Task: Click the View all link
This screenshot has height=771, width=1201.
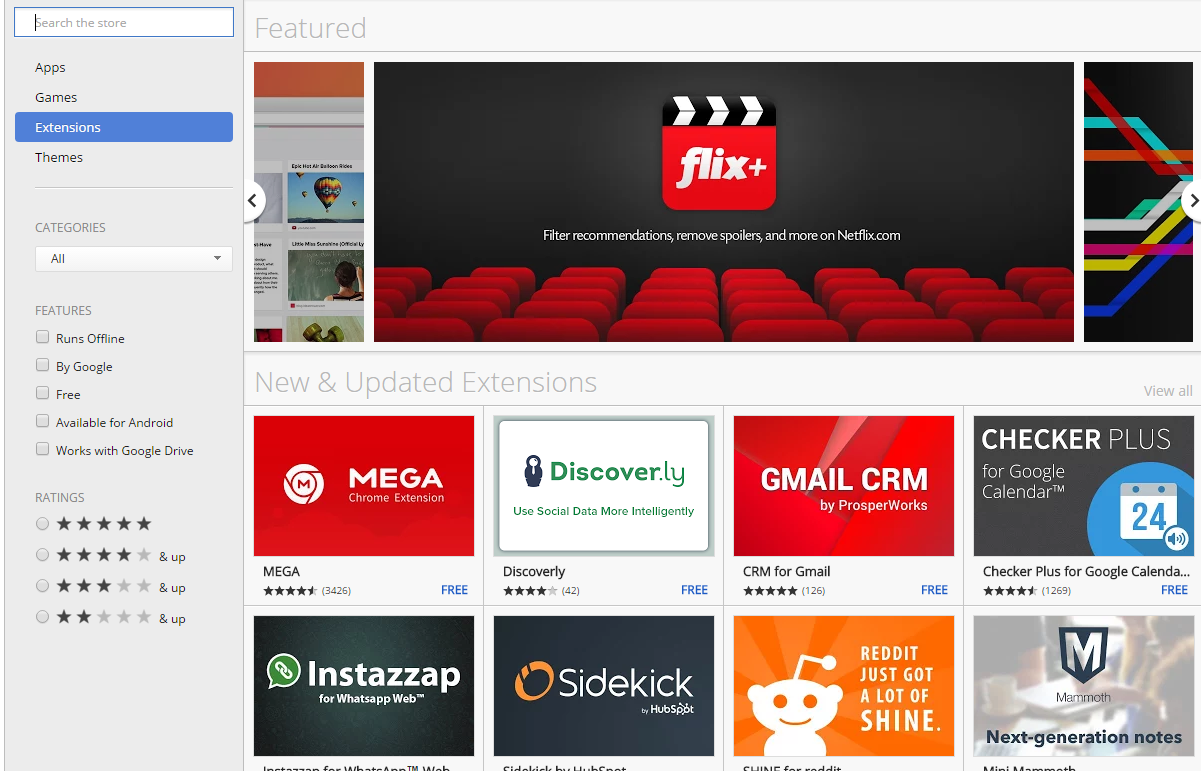Action: pyautogui.click(x=1168, y=391)
